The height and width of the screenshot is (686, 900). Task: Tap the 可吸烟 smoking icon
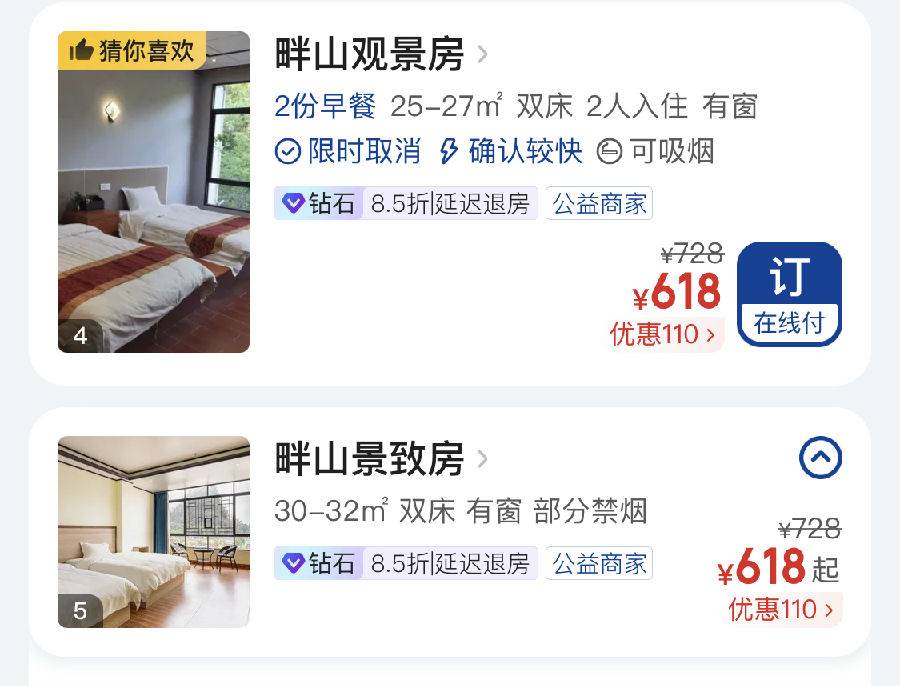pyautogui.click(x=609, y=152)
